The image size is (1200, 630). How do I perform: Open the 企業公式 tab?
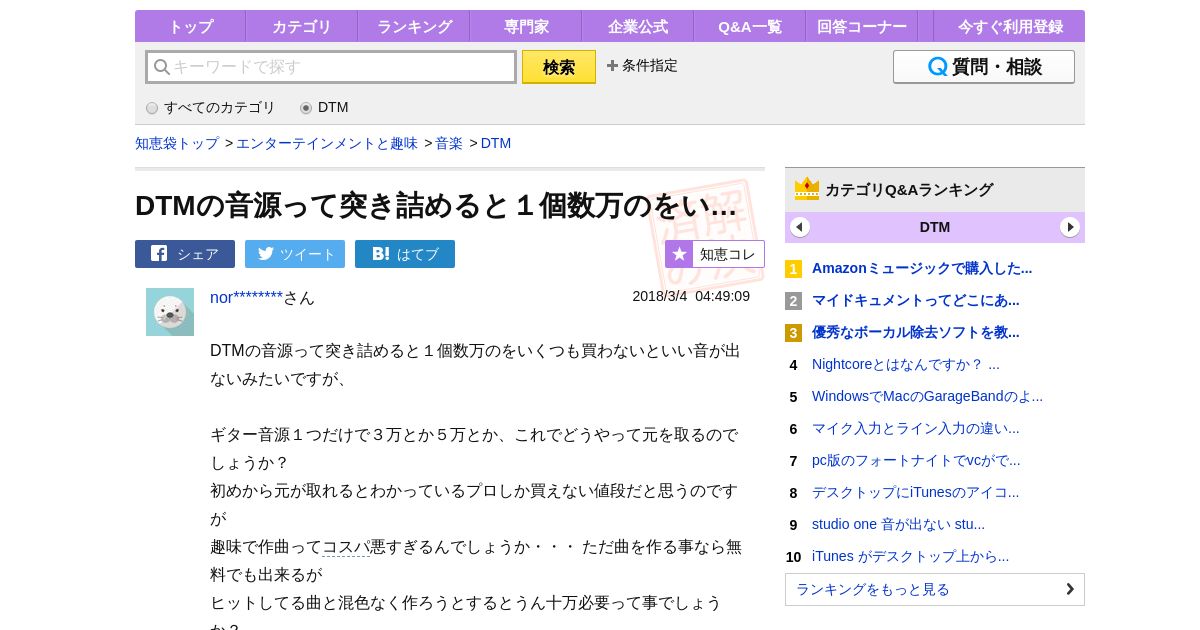pos(637,27)
